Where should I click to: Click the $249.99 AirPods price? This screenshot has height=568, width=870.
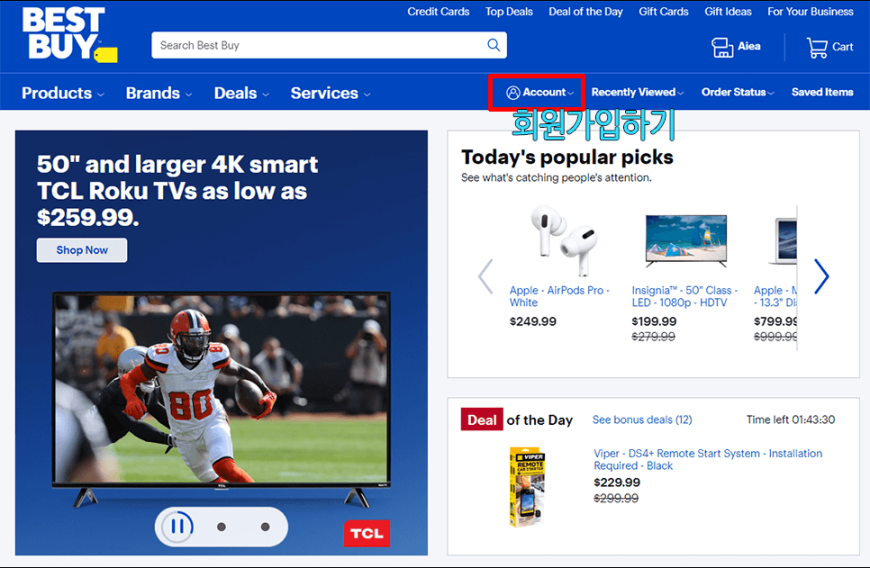[x=533, y=322]
